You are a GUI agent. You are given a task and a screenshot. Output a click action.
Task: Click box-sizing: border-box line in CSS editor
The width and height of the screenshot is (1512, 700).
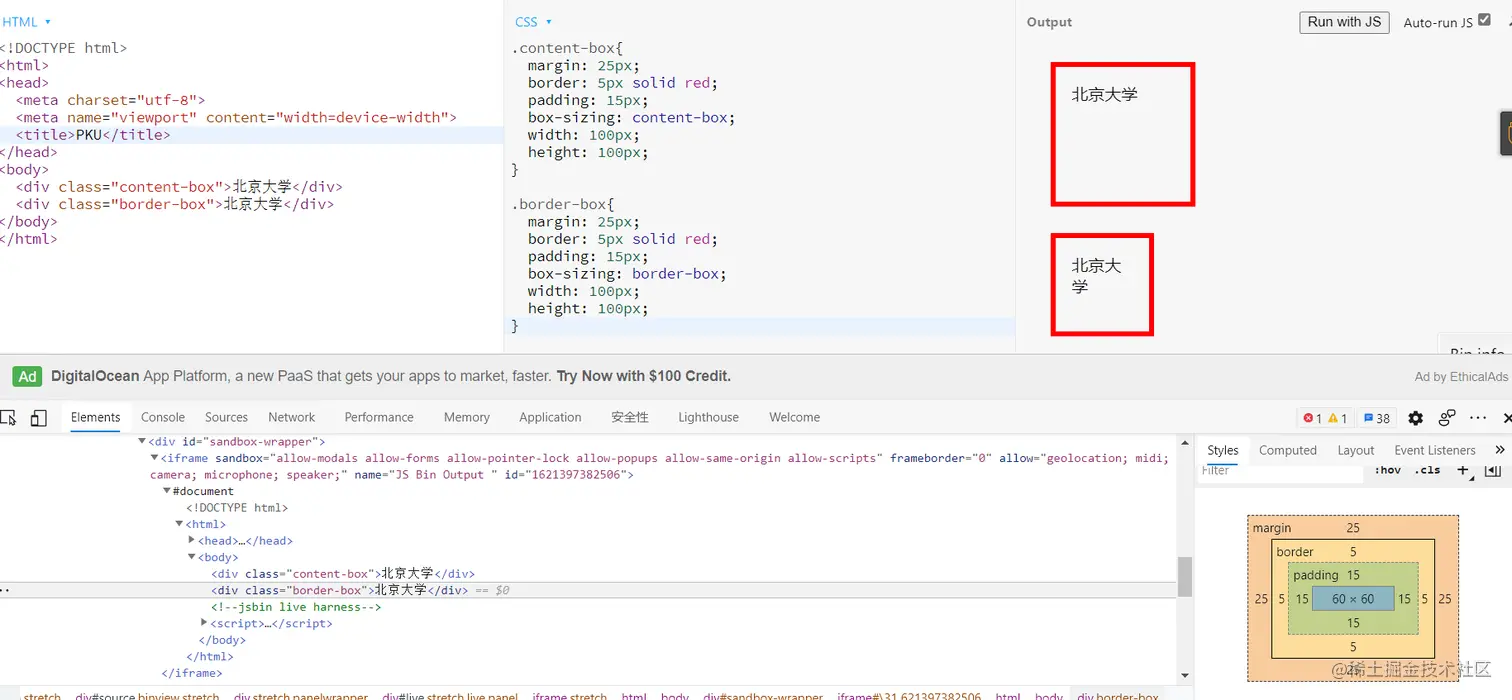(x=627, y=274)
